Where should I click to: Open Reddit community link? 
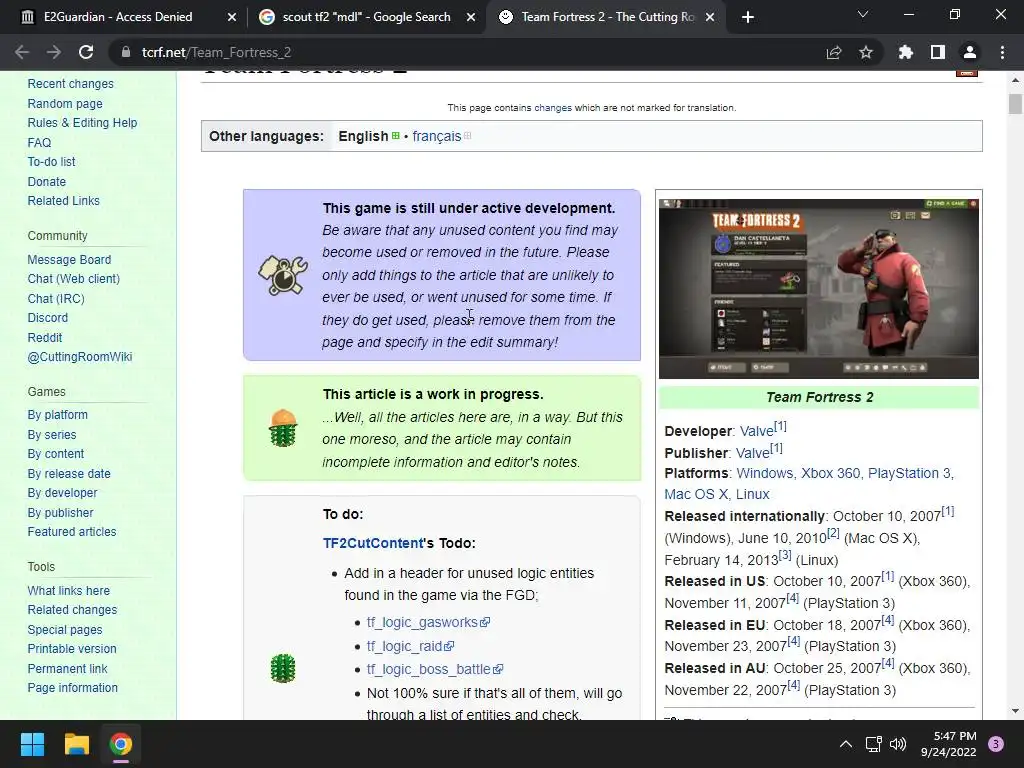45,338
